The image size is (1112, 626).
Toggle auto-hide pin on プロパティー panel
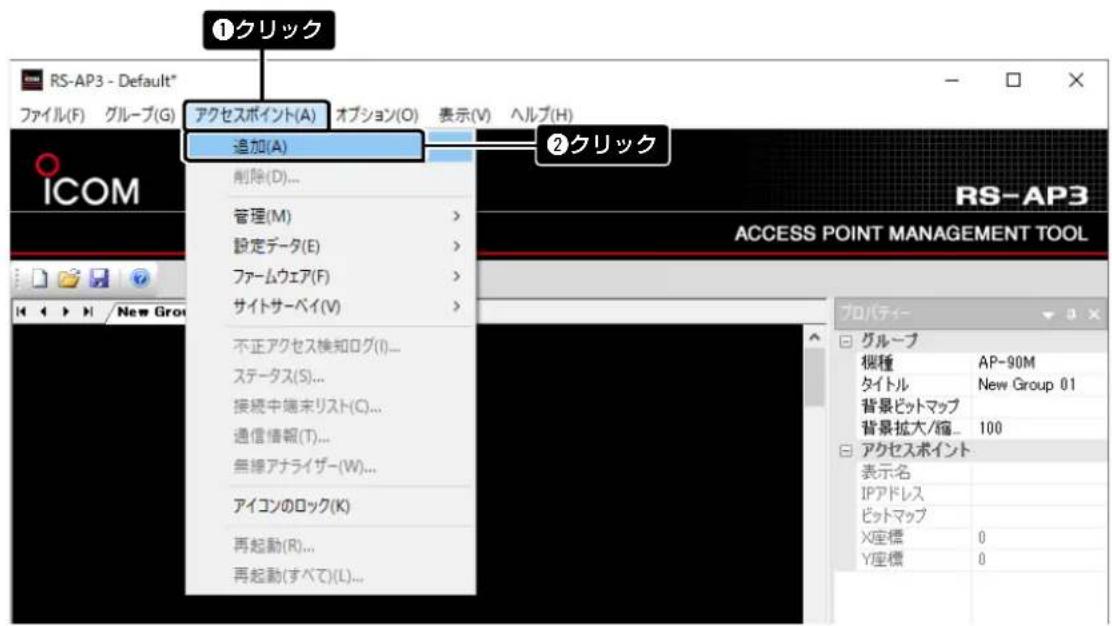(1072, 313)
